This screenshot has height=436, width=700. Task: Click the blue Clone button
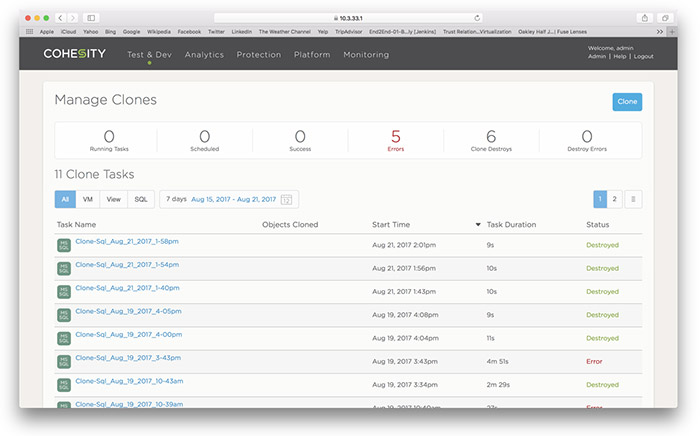(627, 102)
